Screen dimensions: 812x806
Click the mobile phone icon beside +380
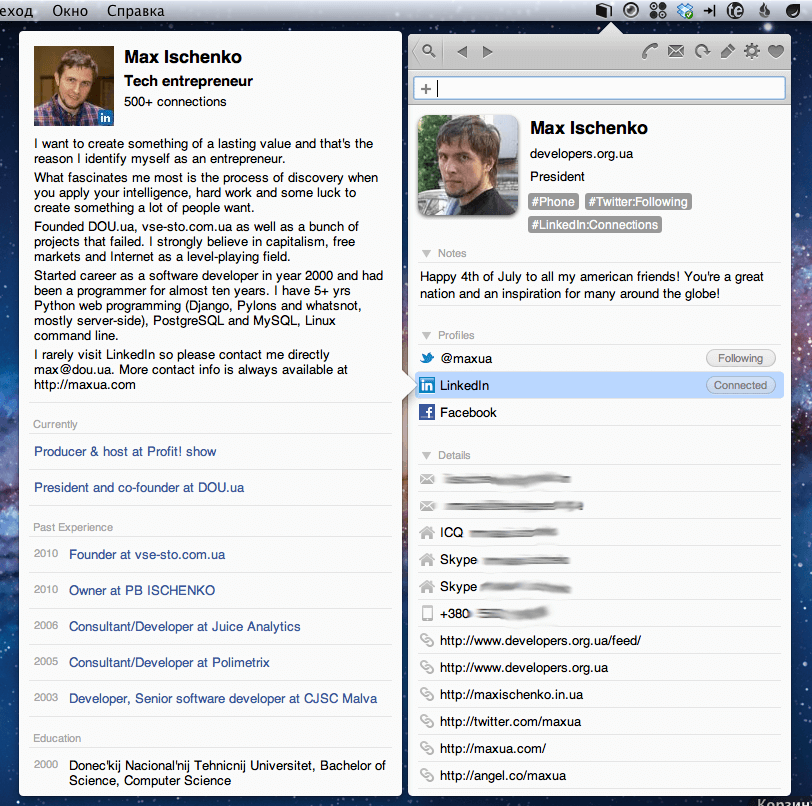tap(427, 613)
